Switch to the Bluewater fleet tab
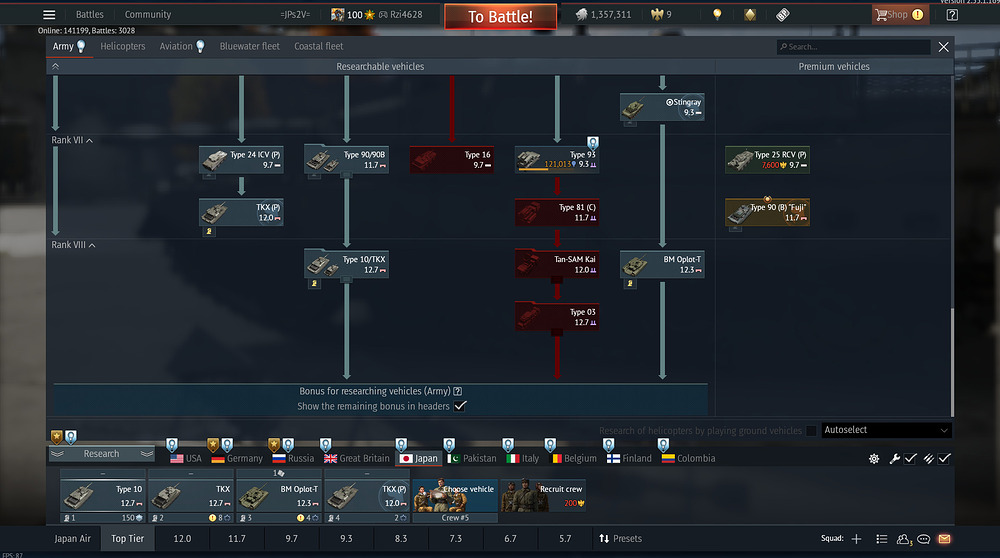Image resolution: width=1000 pixels, height=558 pixels. 249,47
